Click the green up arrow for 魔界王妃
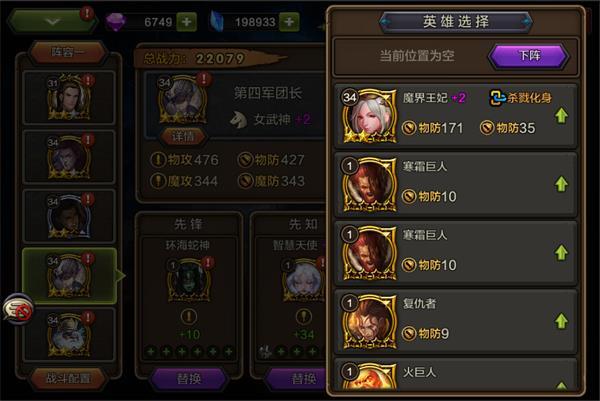 pyautogui.click(x=561, y=116)
